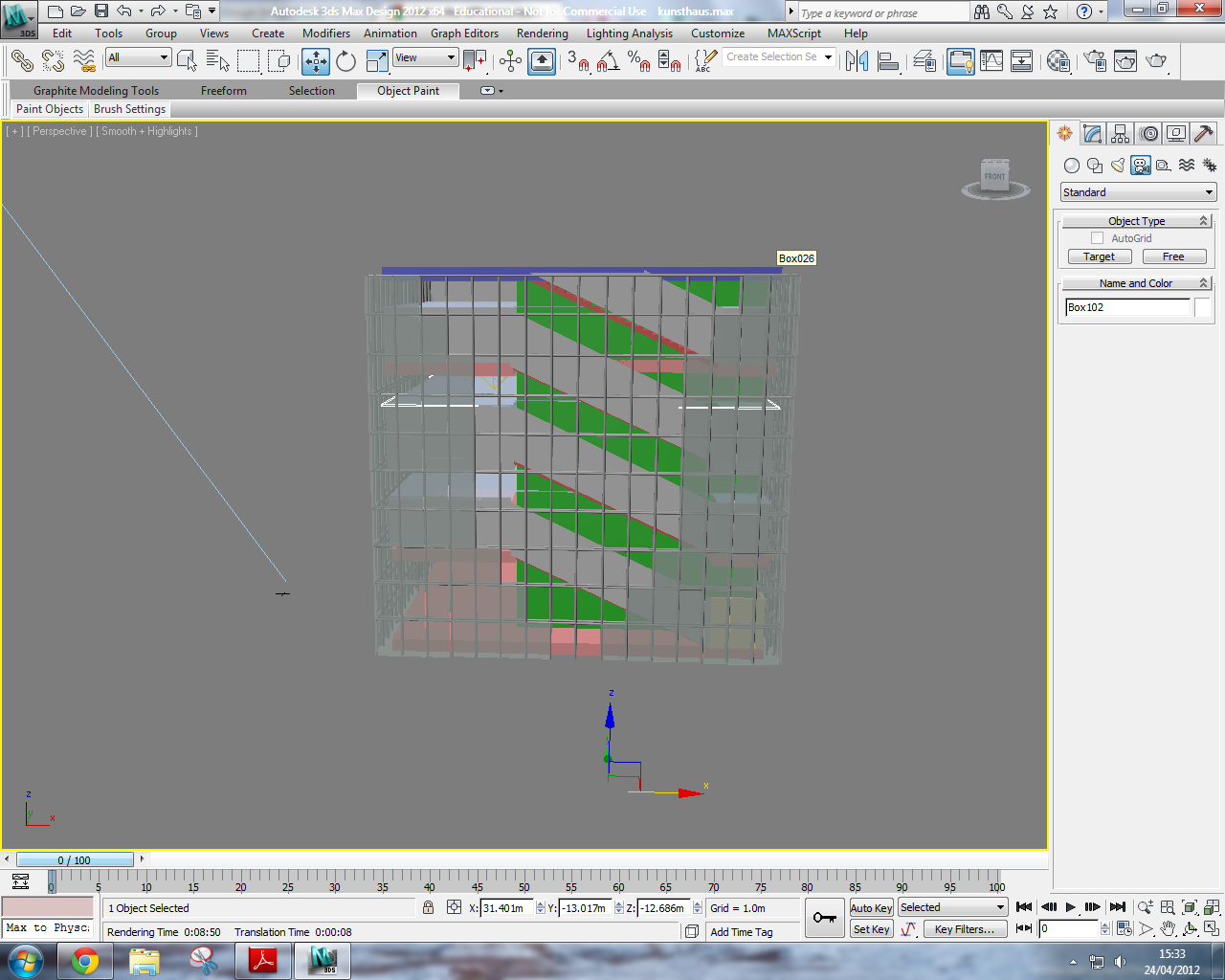Toggle Auto Key animation mode
Screen dimensions: 1225x980
coord(871,908)
